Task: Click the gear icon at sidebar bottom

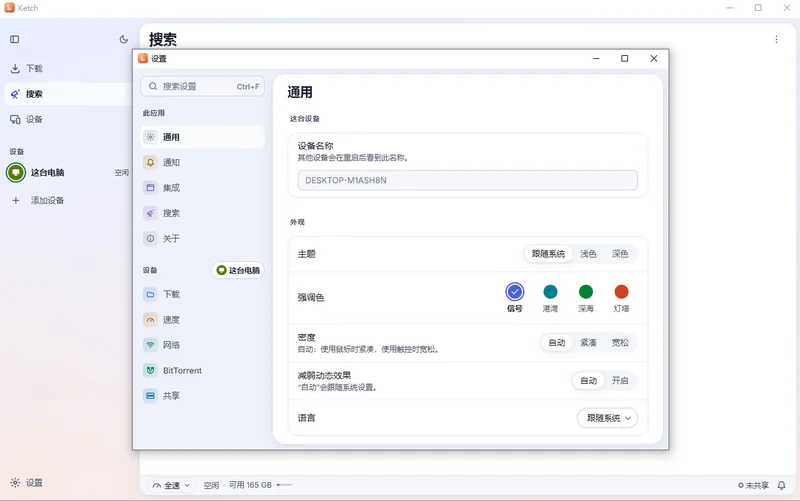Action: (x=15, y=483)
